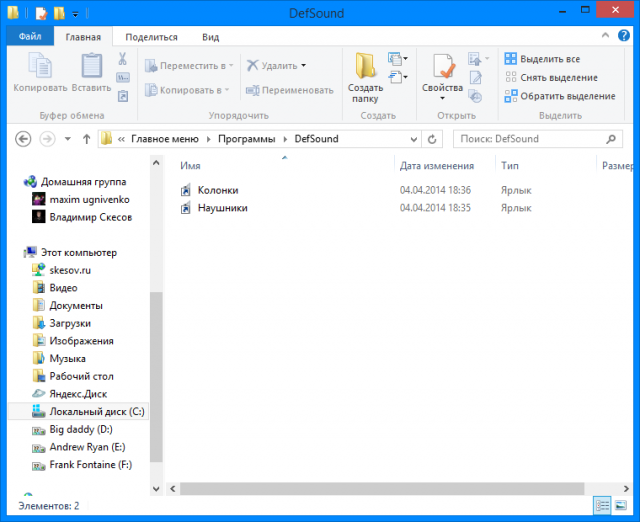The image size is (640, 522).
Task: Open the Копировать в dropdown
Action: [x=227, y=90]
